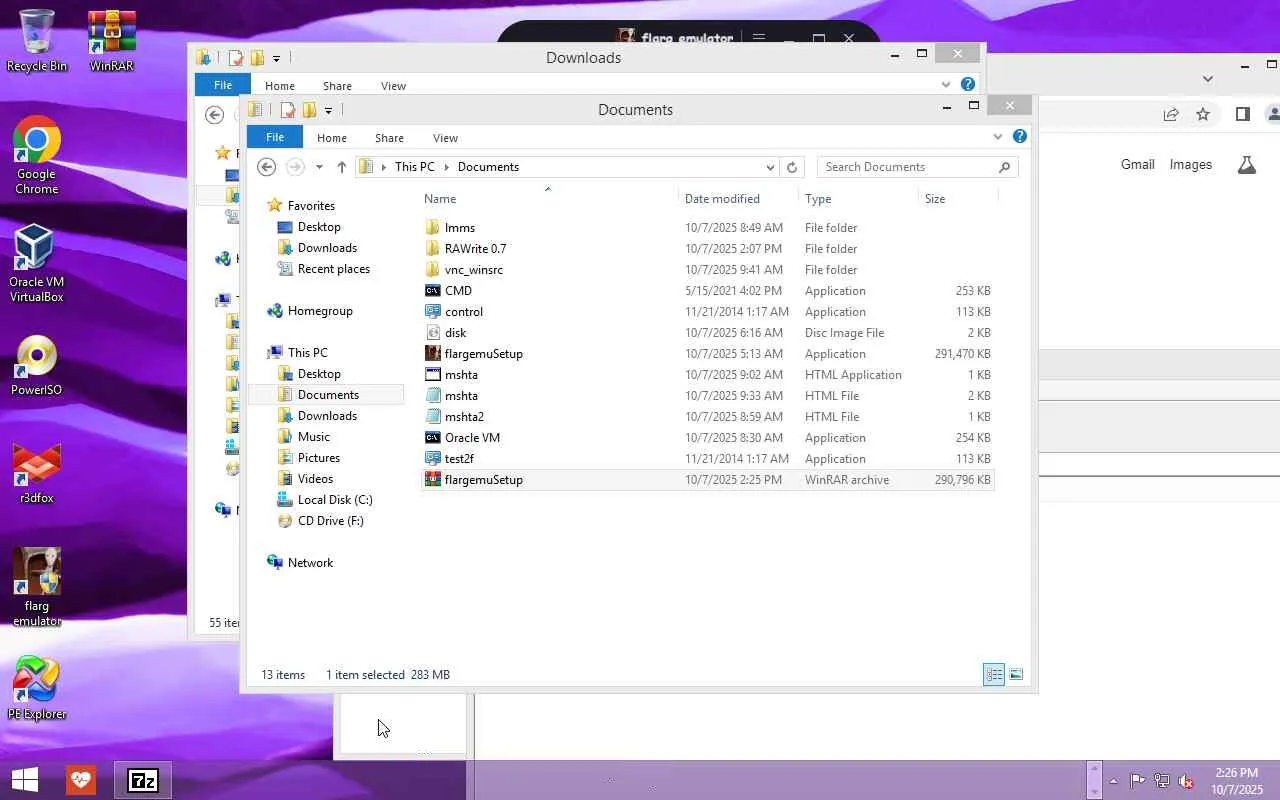Go back in the Downloads window

pos(214,115)
